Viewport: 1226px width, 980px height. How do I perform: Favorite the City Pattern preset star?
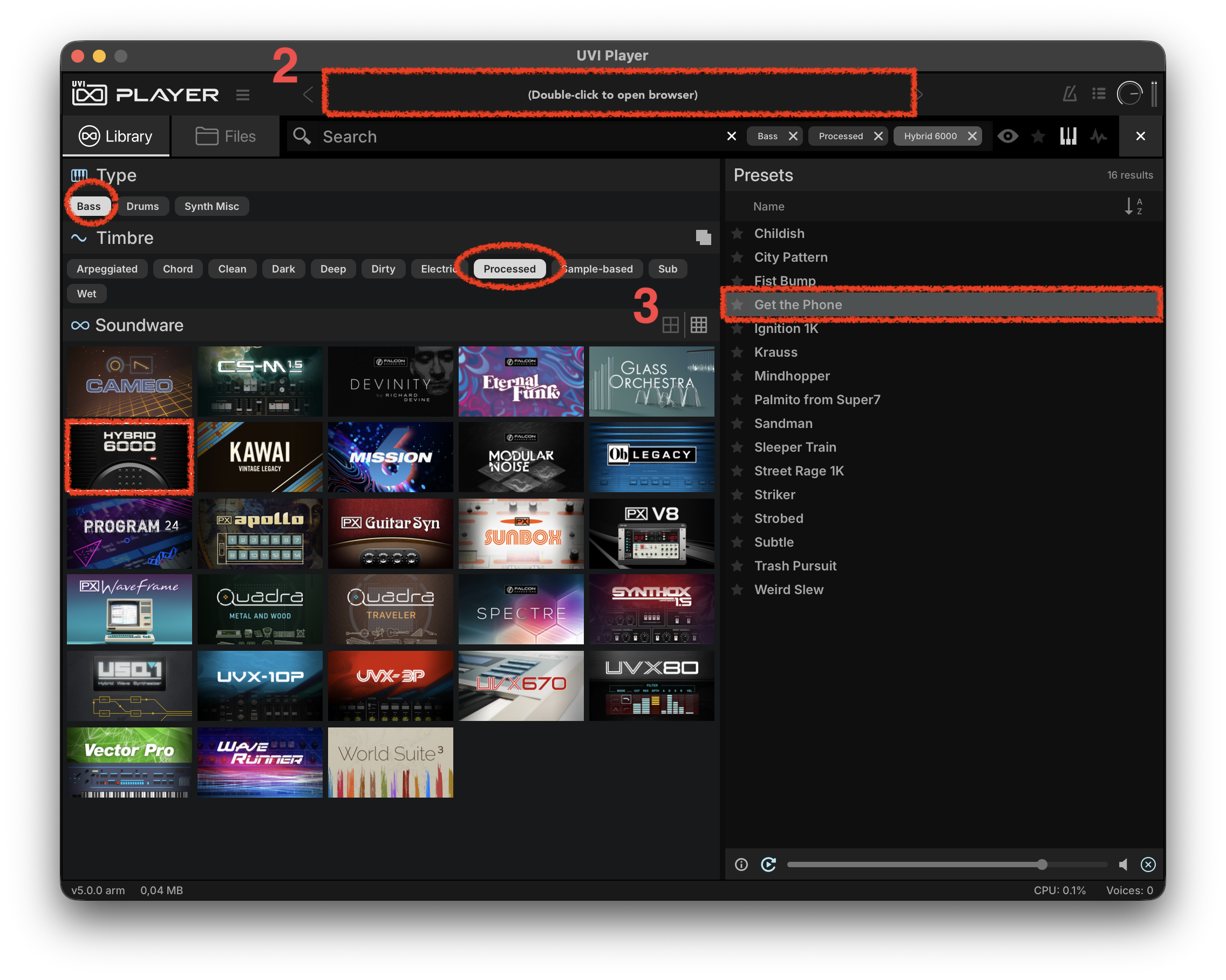(738, 257)
